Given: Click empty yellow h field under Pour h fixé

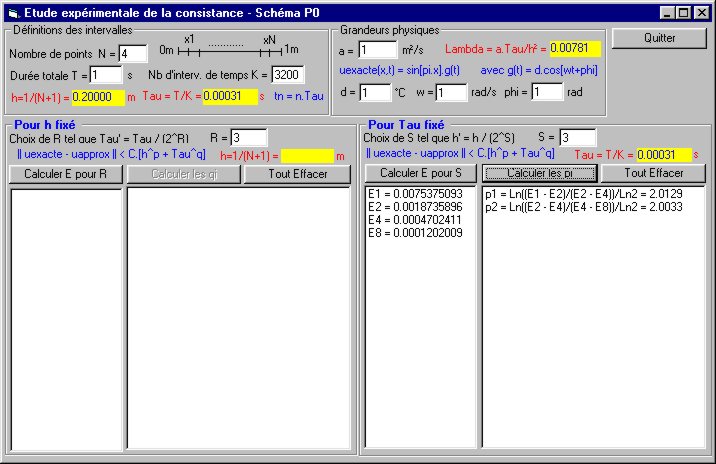Looking at the screenshot, I should [307, 156].
